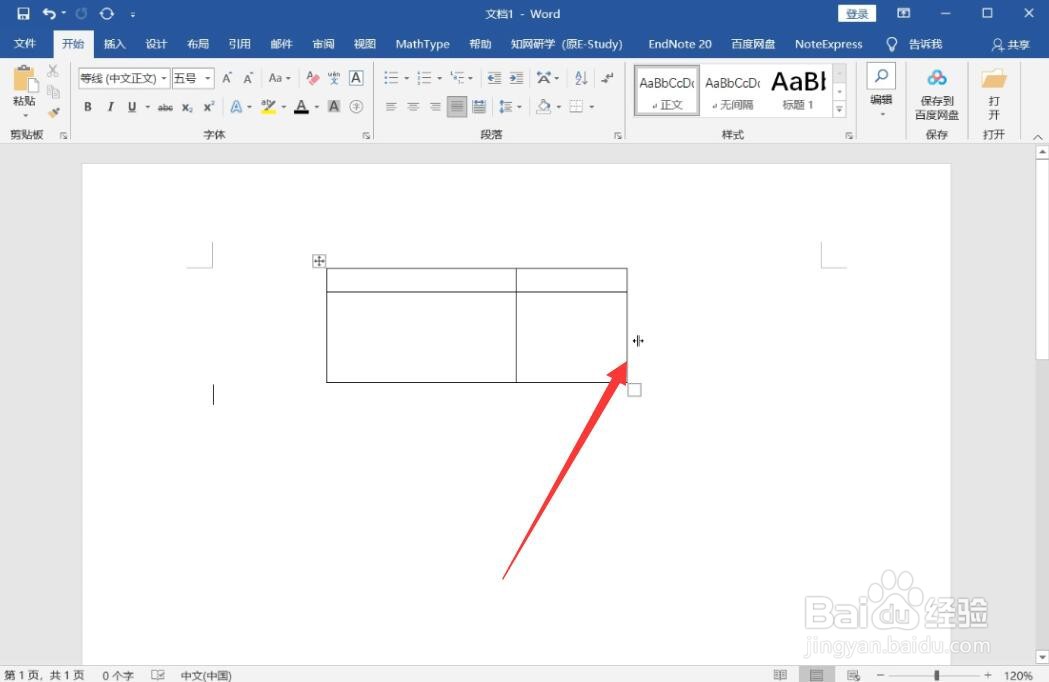The image size is (1049, 682).
Task: Switch to the 布局 Layout tab
Action: coord(198,44)
